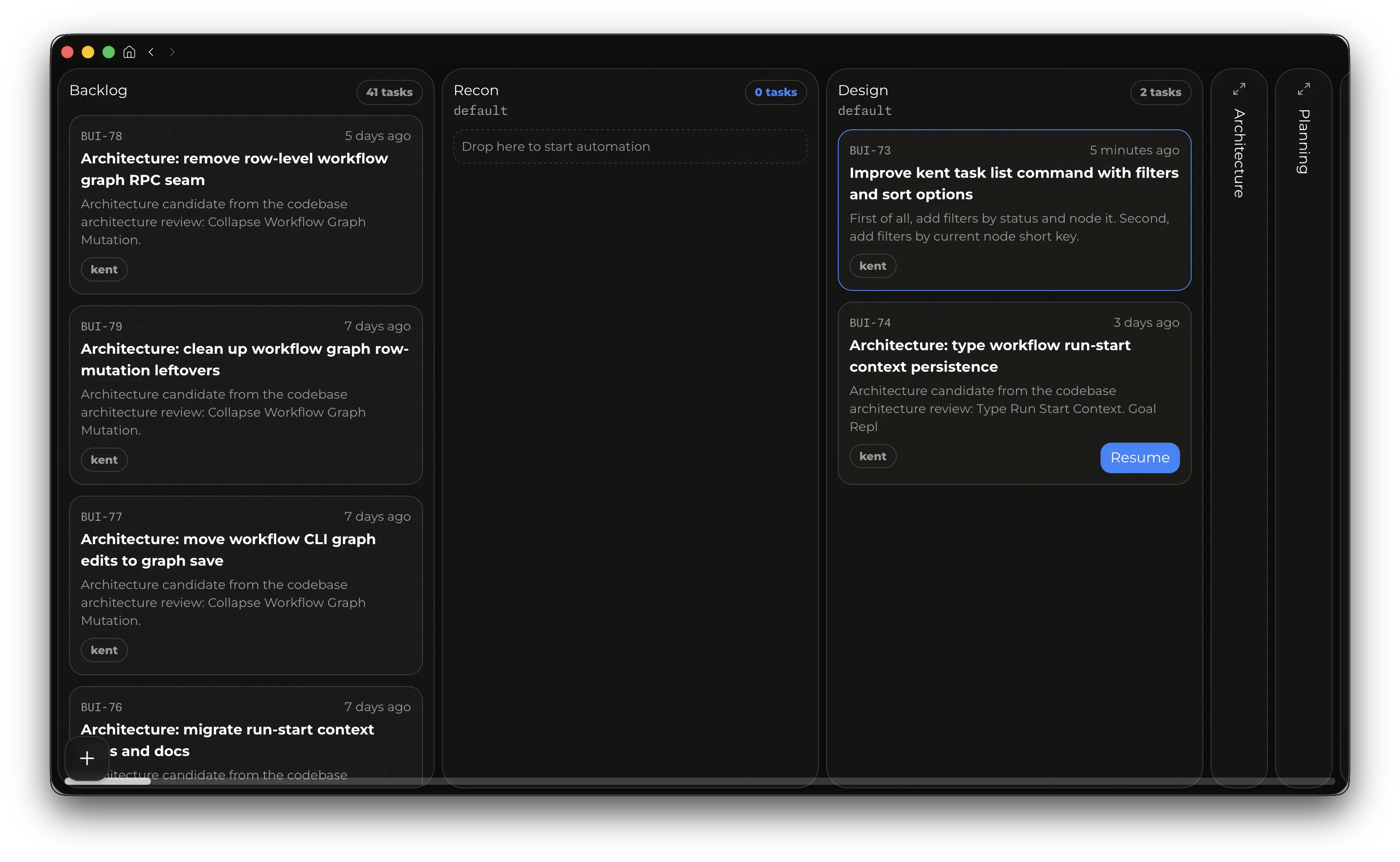The height and width of the screenshot is (862, 1400).
Task: Click the BUI-74 description about Run Start Context
Action: pos(1003,409)
